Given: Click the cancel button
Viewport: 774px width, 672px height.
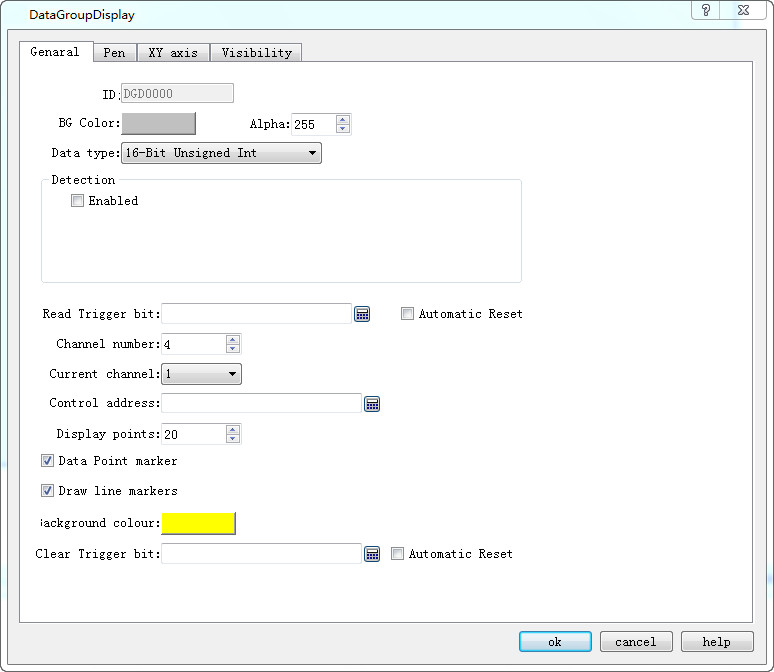Looking at the screenshot, I should (x=636, y=642).
